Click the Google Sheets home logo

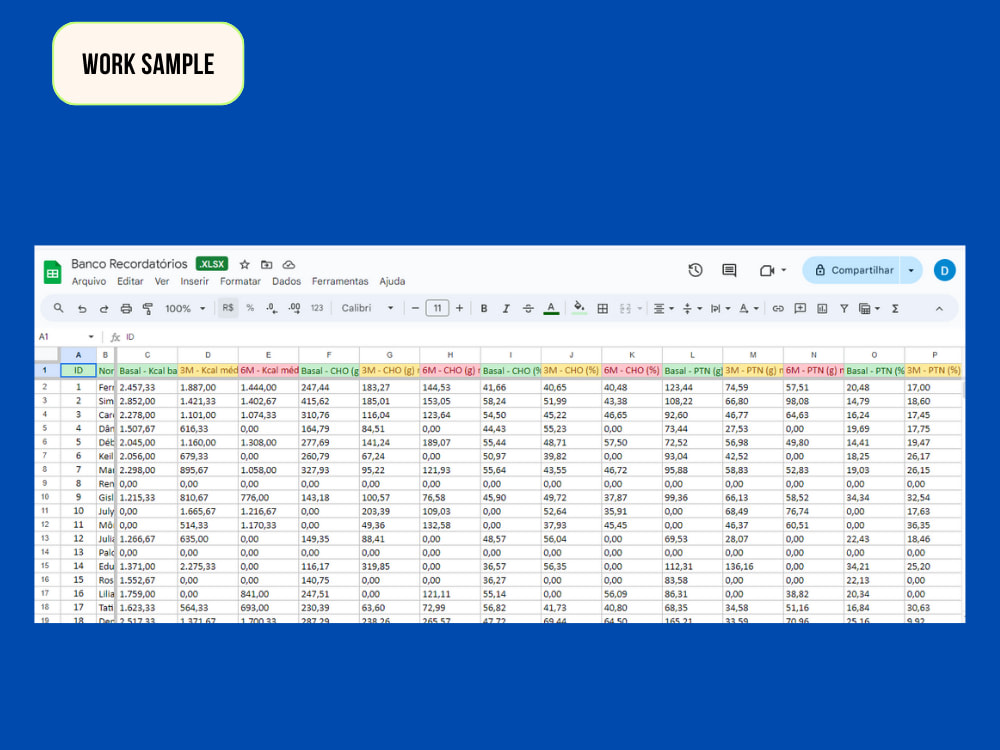[52, 272]
